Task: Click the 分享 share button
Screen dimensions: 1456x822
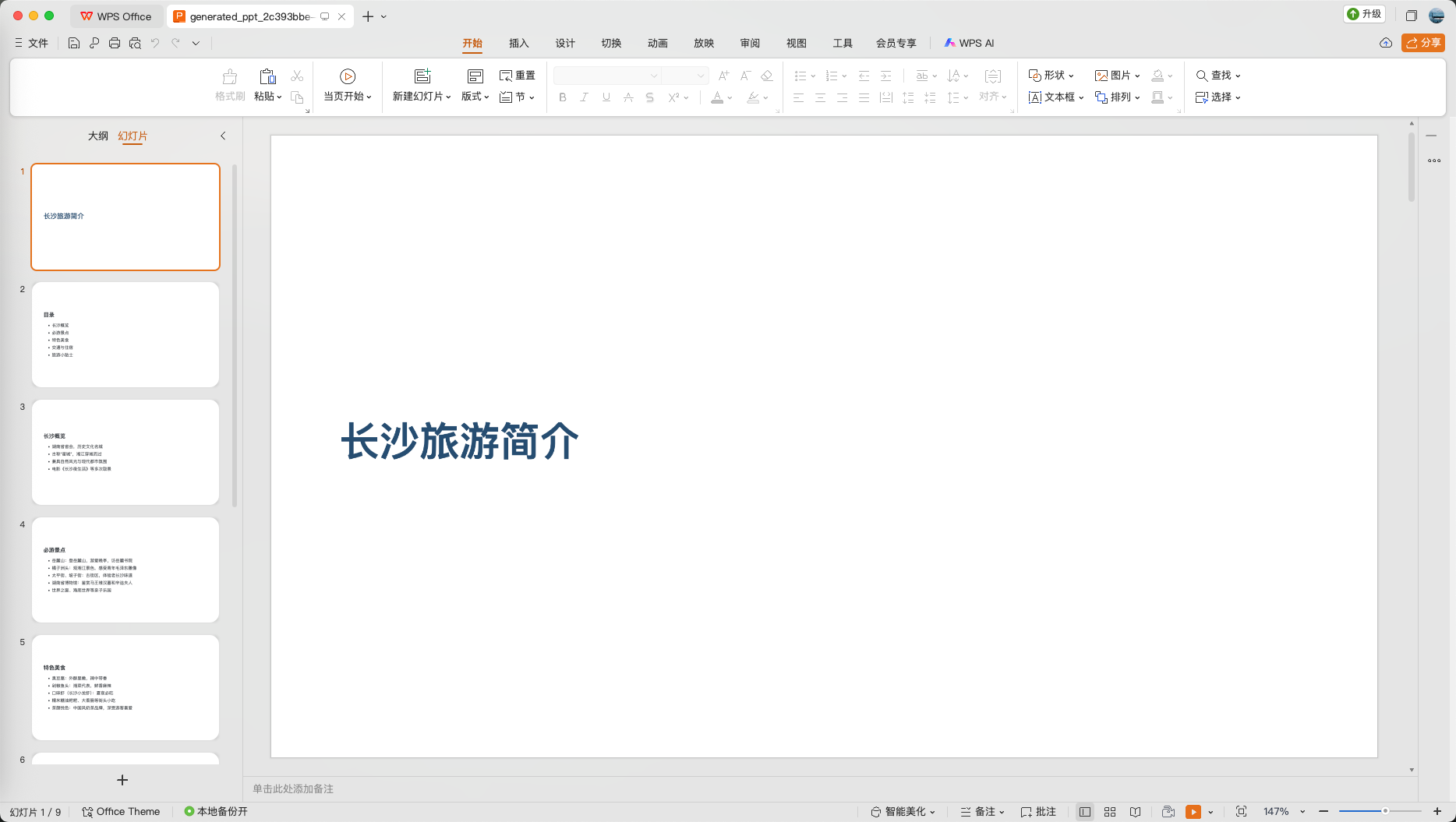Action: pos(1422,43)
